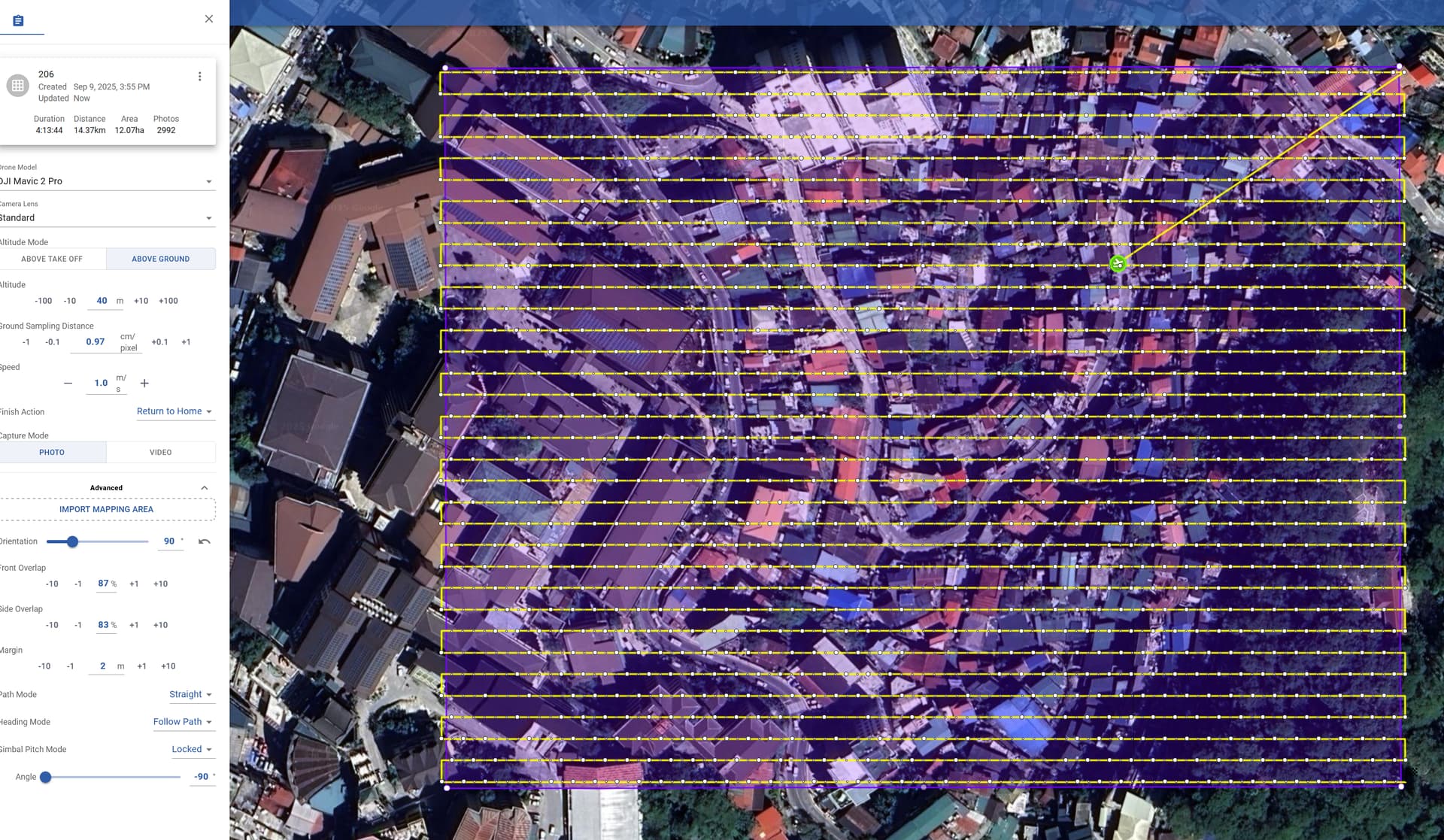This screenshot has height=840, width=1444.
Task: Switch altitude mode to Above Take Off
Action: (x=52, y=259)
